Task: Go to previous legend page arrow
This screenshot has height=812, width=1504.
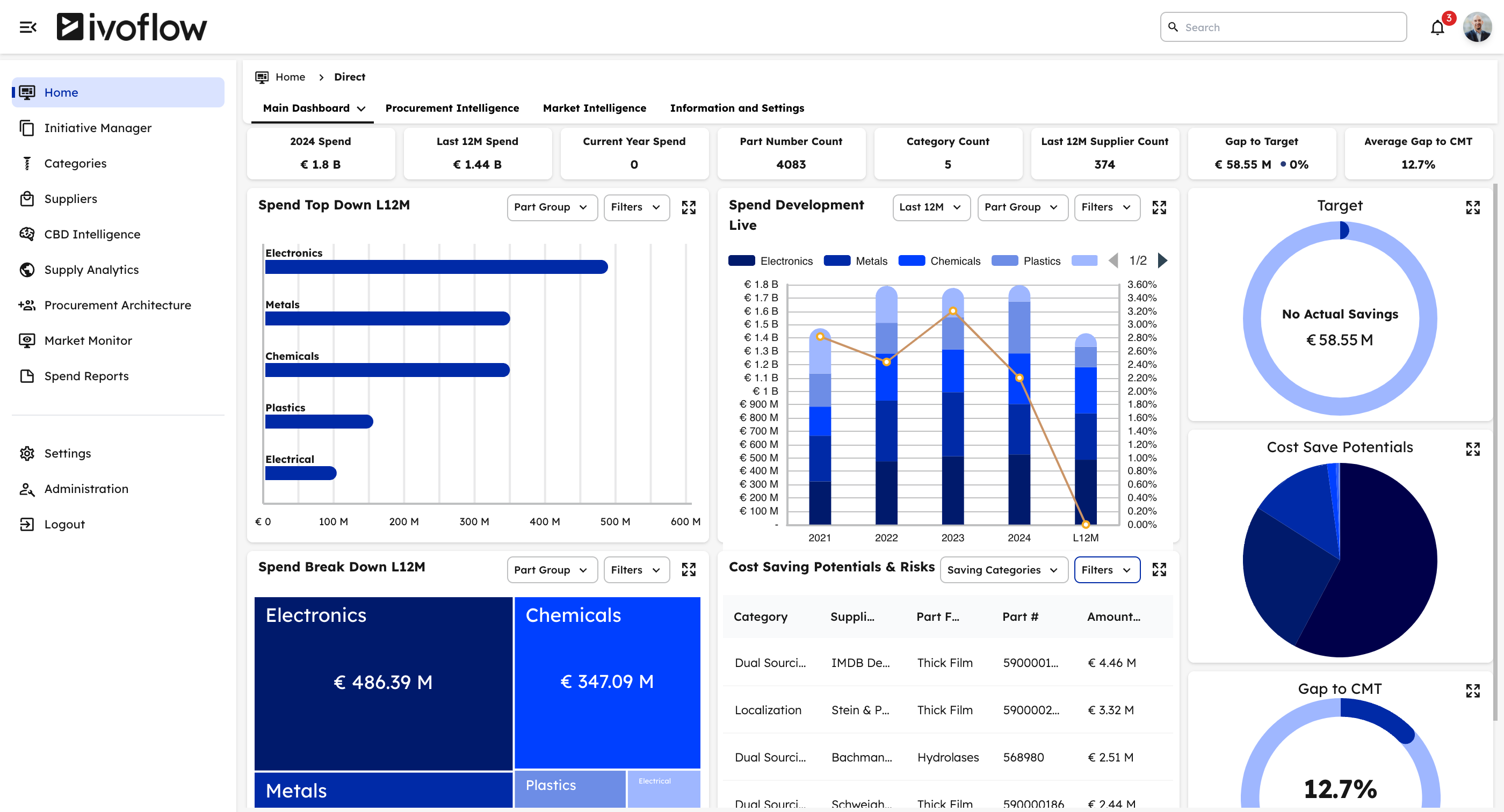Action: click(x=1113, y=260)
